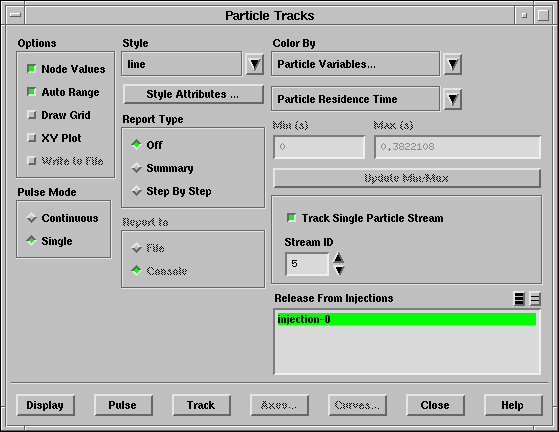Choose Step By Step report type

click(137, 191)
